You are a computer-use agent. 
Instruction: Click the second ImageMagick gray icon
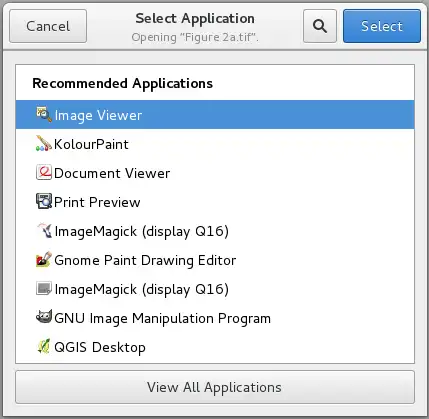click(x=44, y=289)
